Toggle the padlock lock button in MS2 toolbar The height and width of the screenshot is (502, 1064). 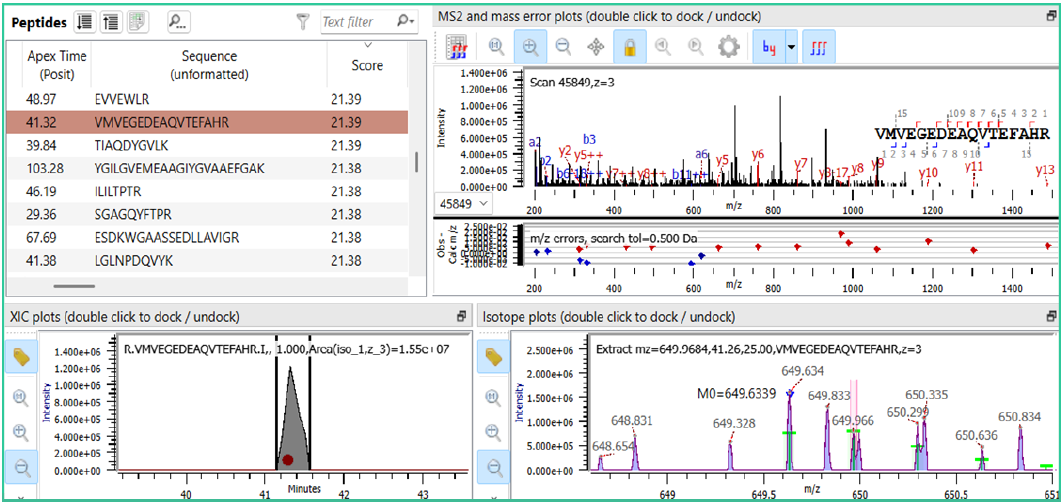(629, 47)
